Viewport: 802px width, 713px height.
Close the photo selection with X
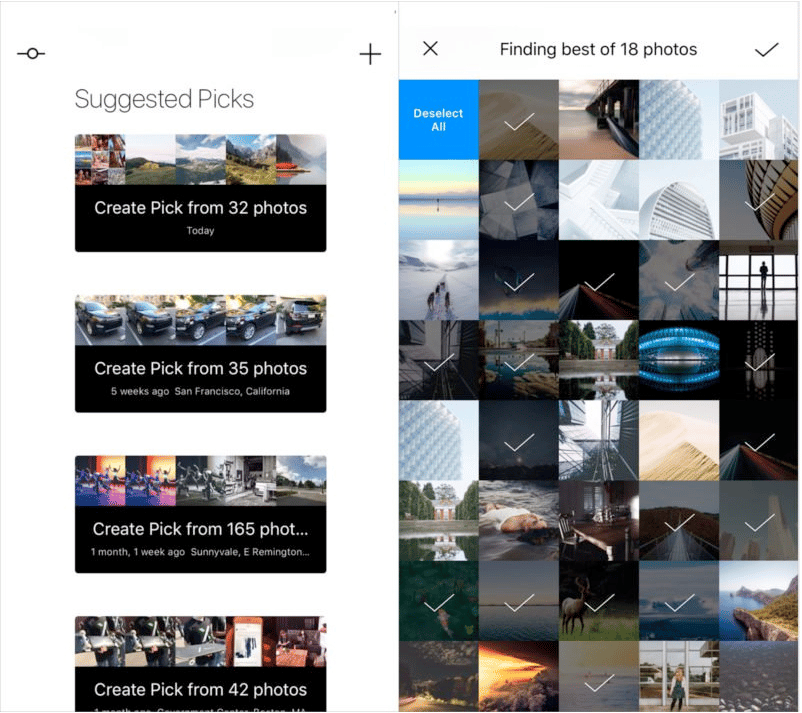click(x=431, y=49)
